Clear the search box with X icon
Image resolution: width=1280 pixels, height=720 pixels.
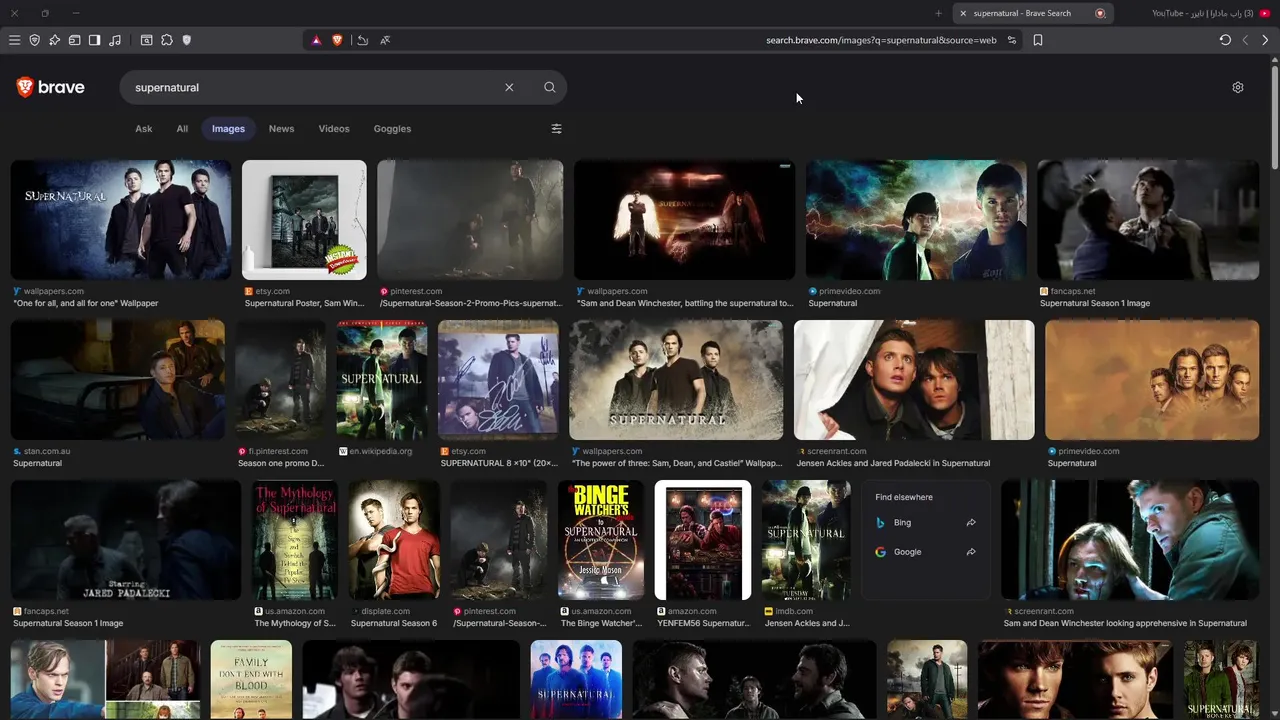(x=509, y=87)
